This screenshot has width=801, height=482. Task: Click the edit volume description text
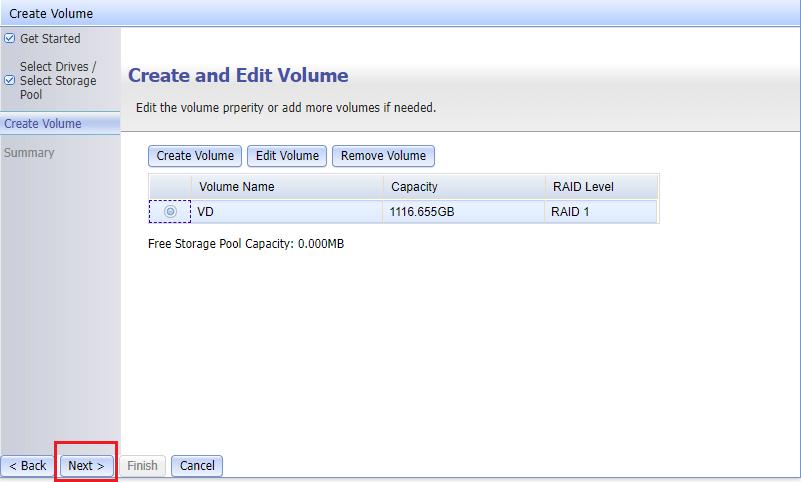(286, 108)
